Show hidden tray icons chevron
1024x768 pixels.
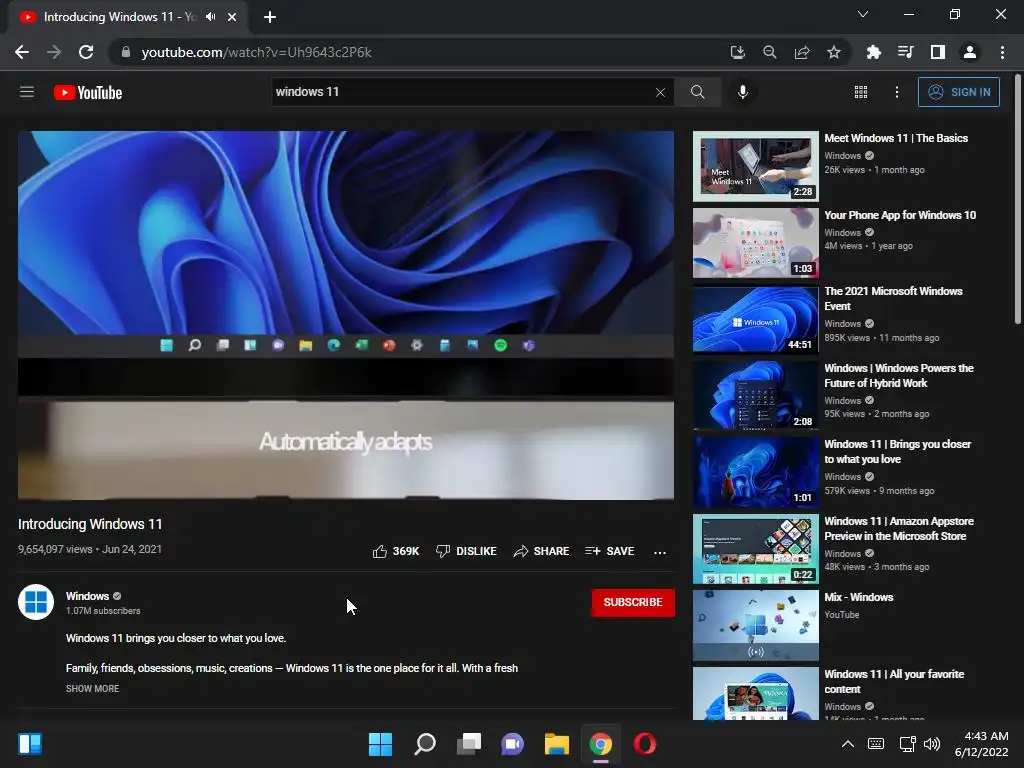(847, 744)
